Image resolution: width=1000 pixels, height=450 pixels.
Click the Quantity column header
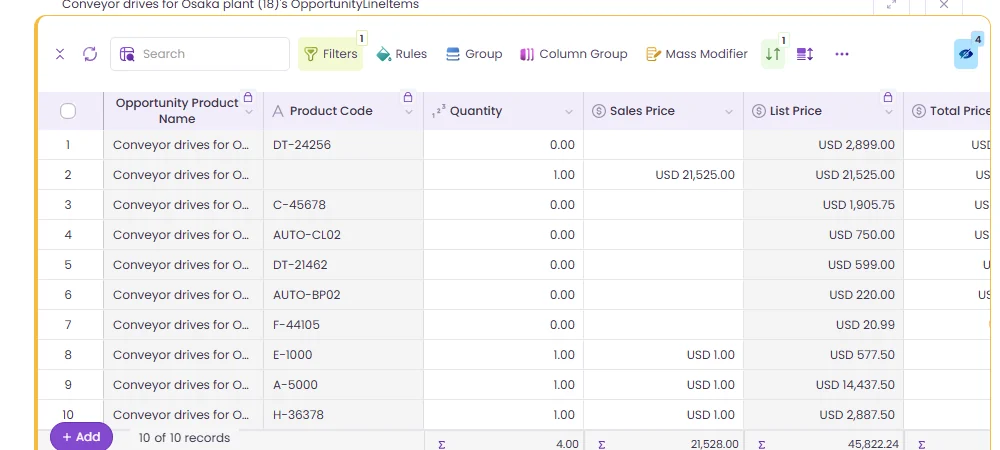tap(503, 111)
